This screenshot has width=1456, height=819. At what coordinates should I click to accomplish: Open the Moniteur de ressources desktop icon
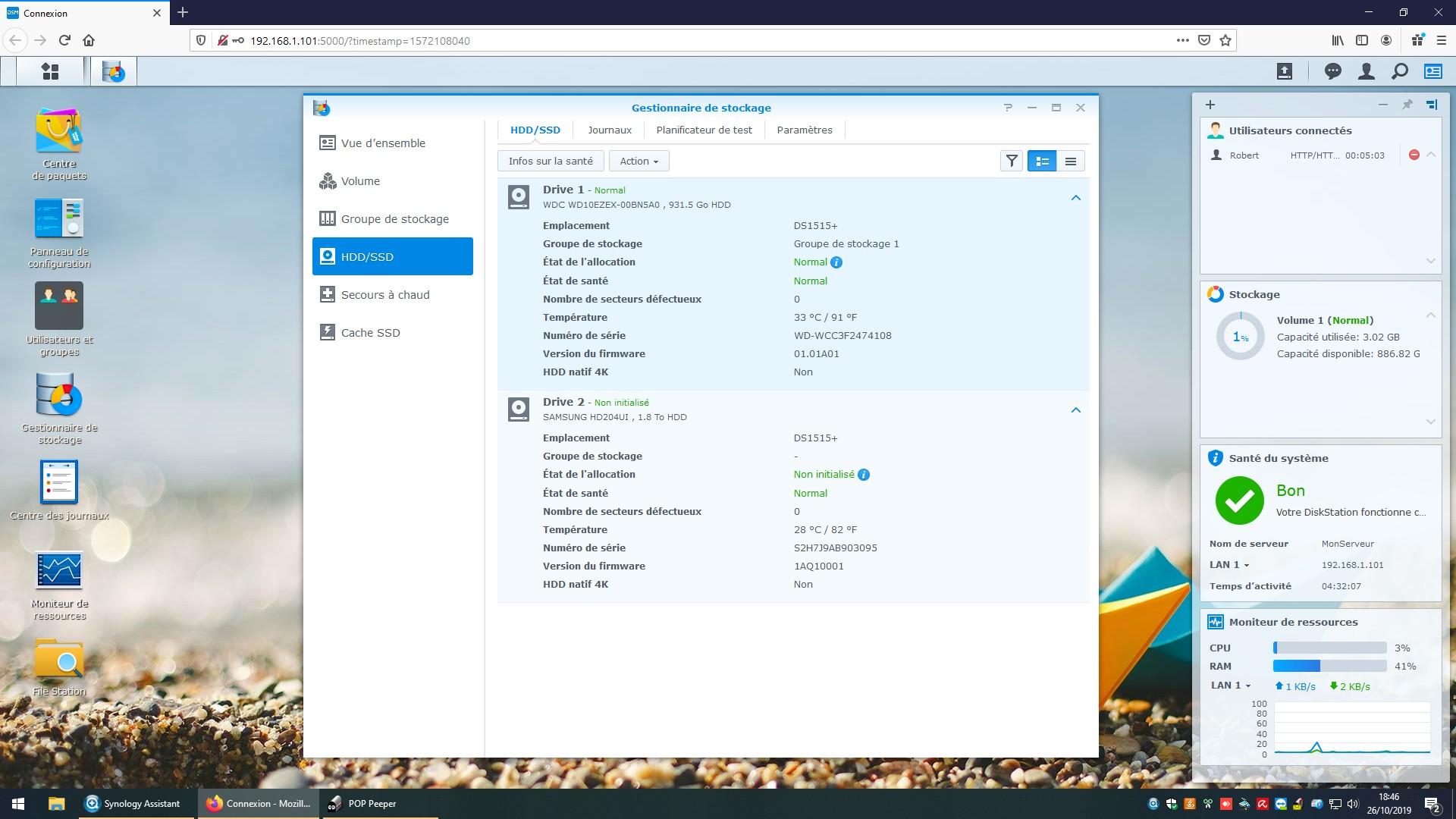tap(59, 571)
